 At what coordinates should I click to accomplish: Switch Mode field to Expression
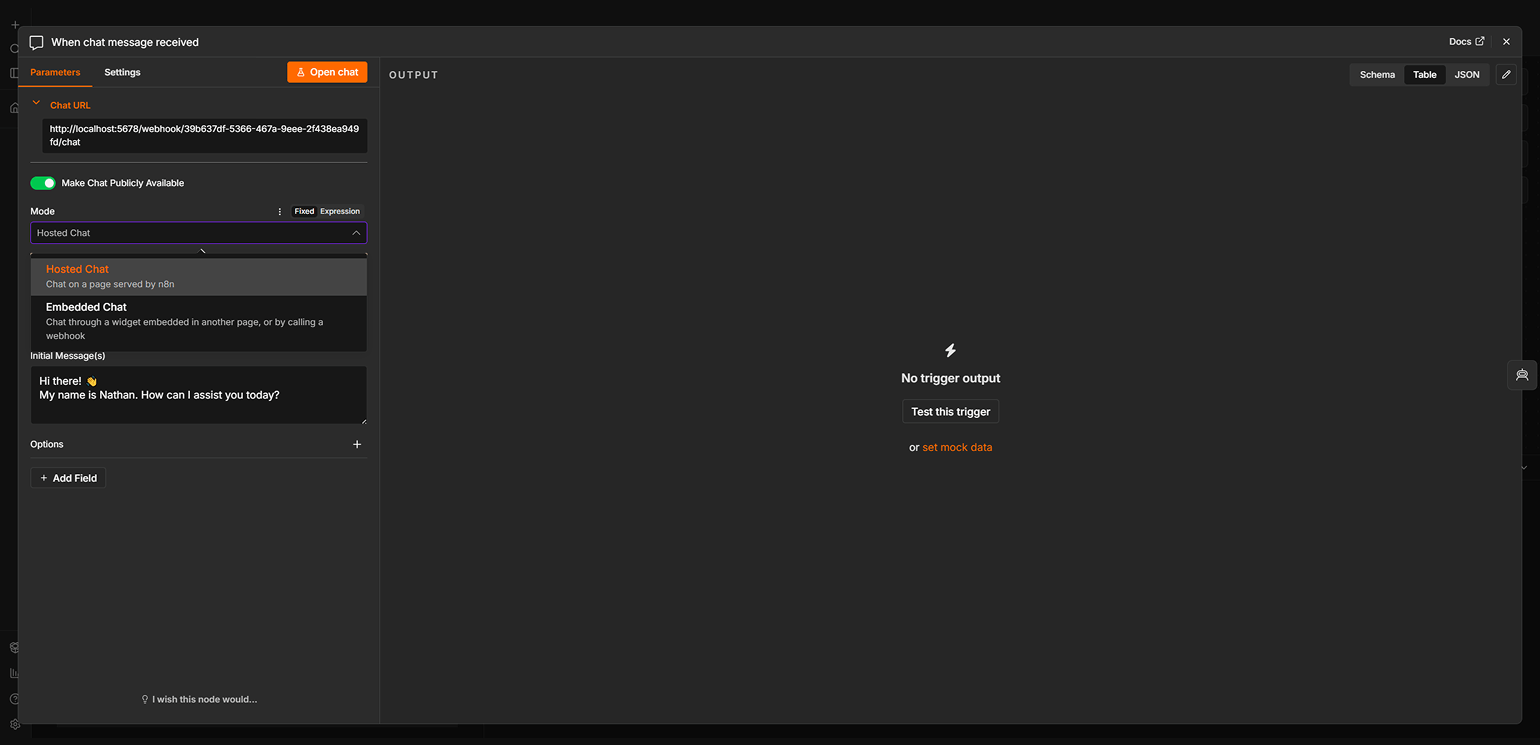(x=340, y=211)
